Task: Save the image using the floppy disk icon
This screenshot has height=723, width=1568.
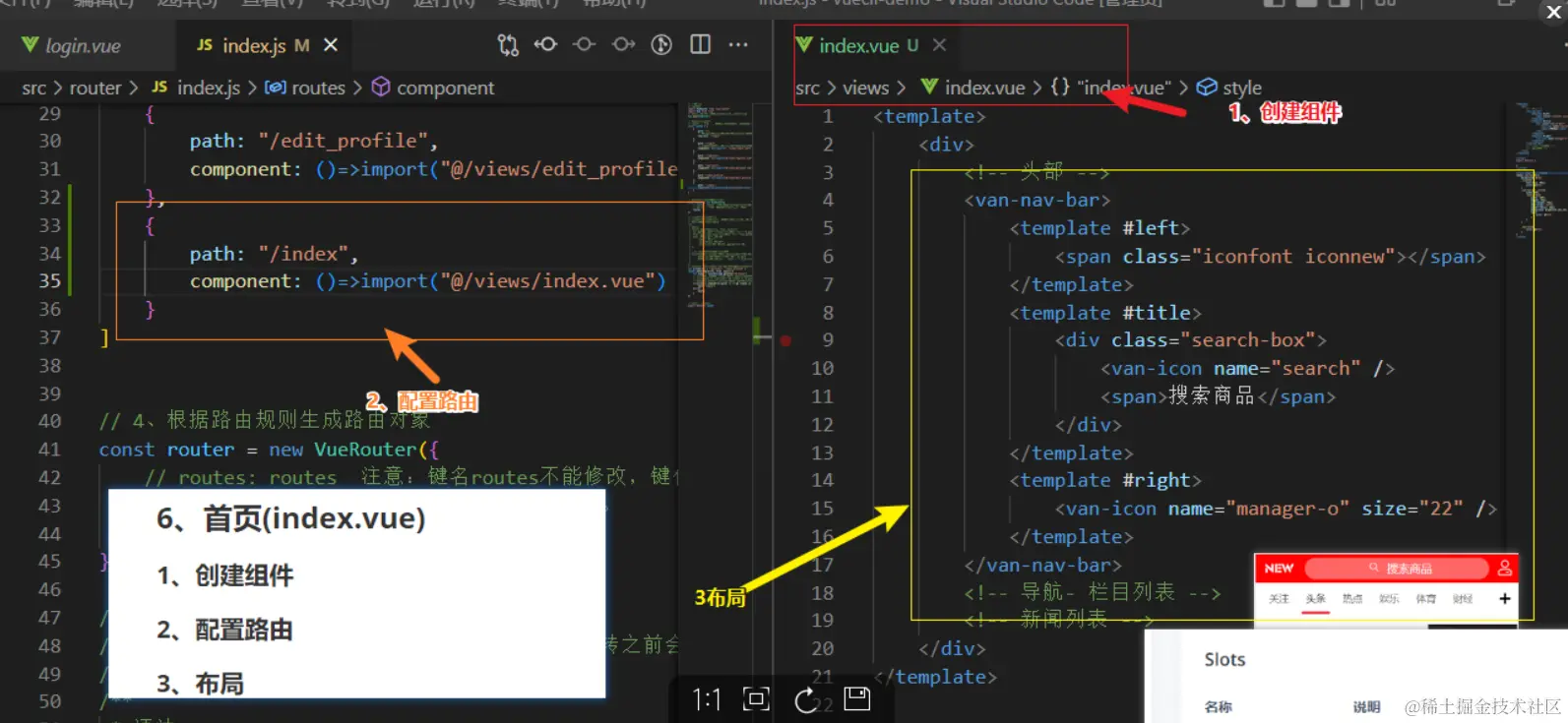Action: [x=857, y=698]
